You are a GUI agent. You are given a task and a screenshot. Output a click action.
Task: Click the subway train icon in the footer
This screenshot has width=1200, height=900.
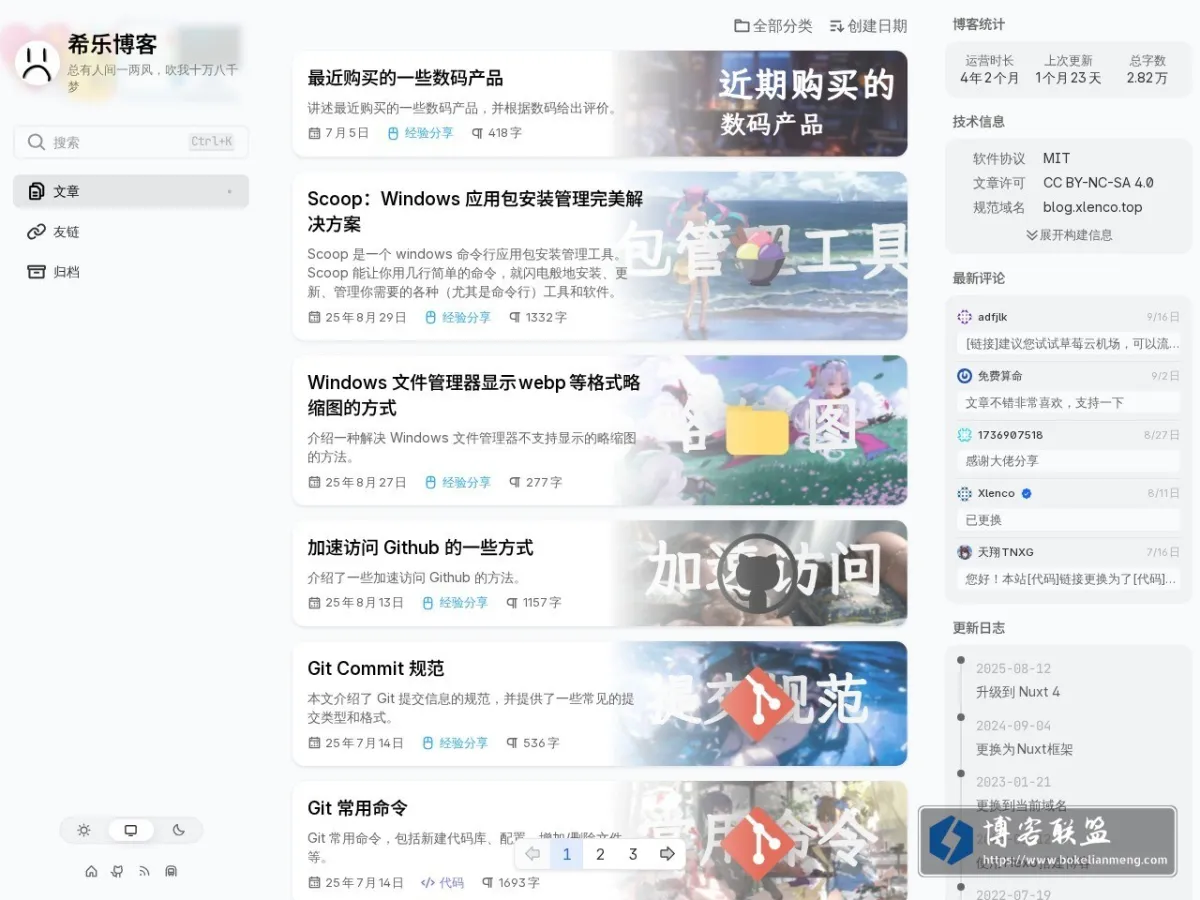pyautogui.click(x=171, y=871)
